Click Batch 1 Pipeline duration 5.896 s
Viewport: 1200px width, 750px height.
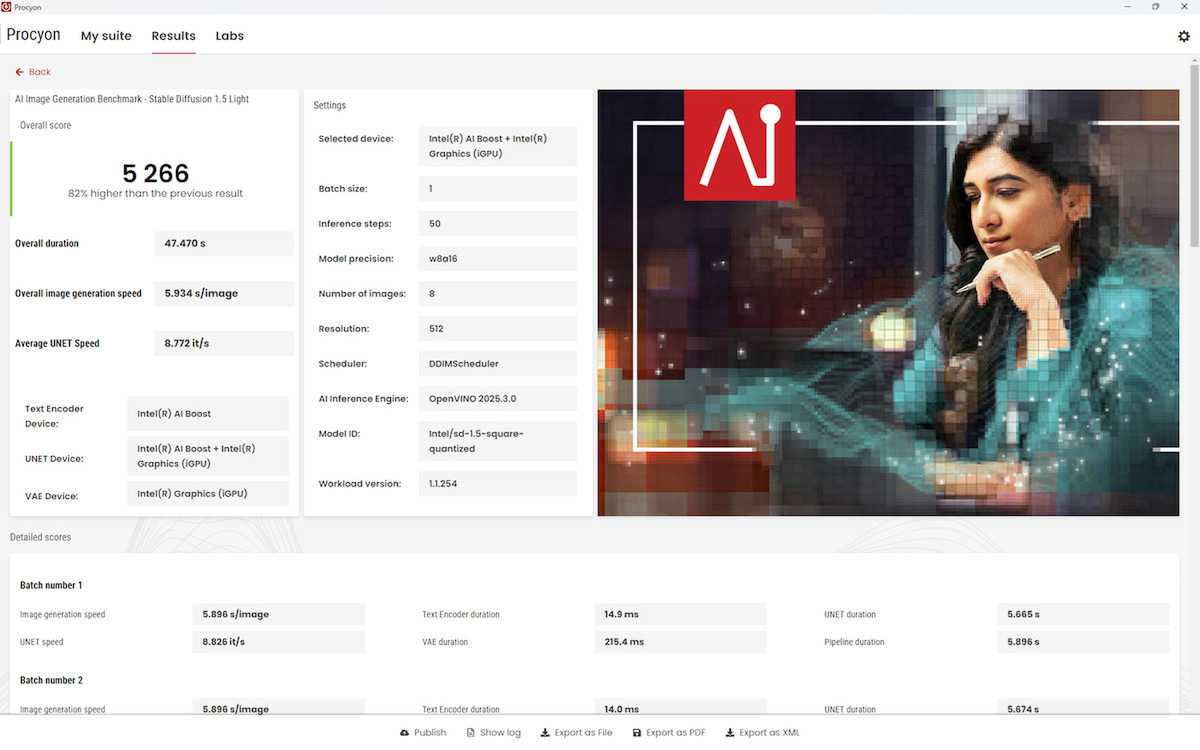tap(1082, 642)
